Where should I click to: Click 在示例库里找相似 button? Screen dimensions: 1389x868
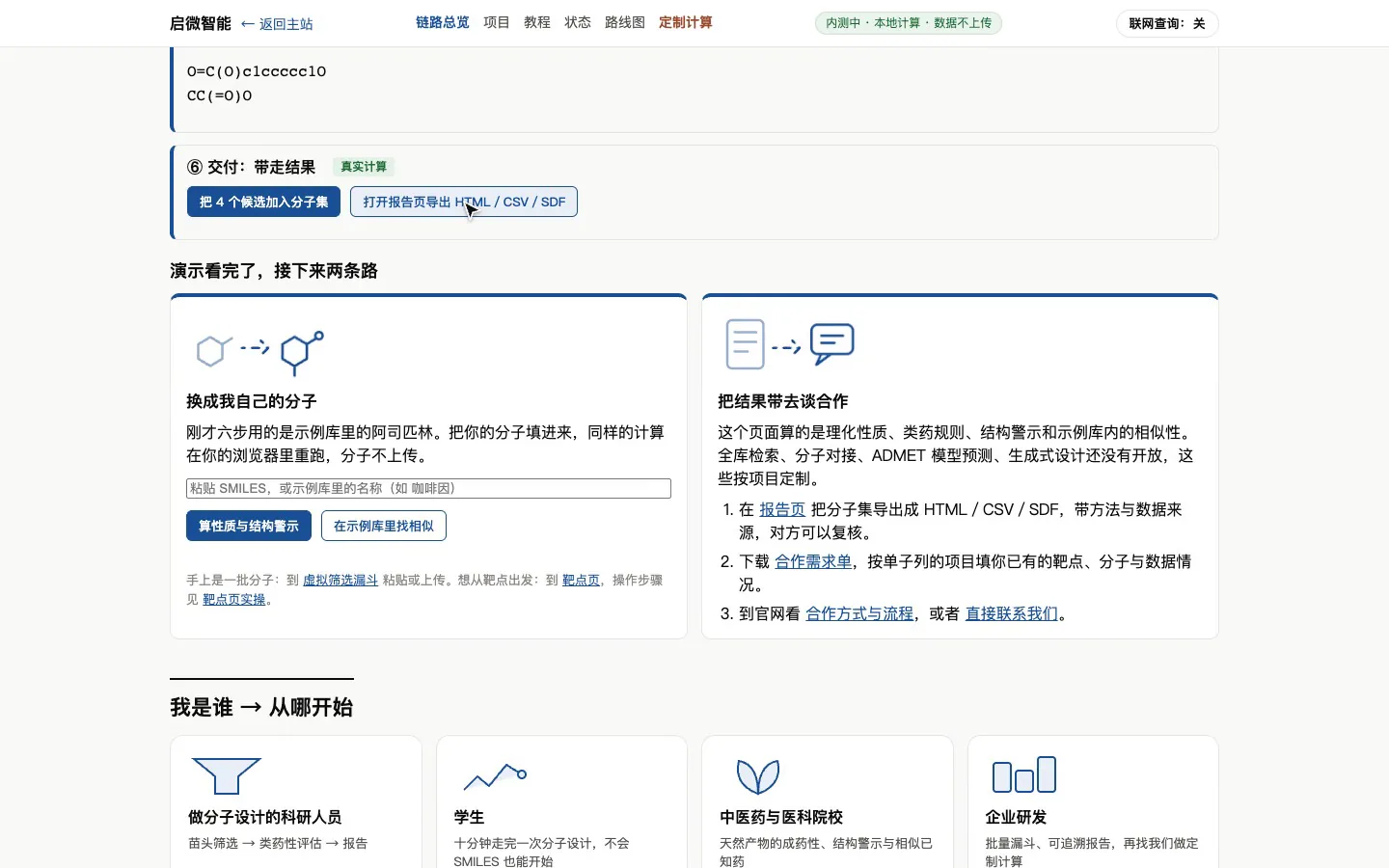click(384, 526)
